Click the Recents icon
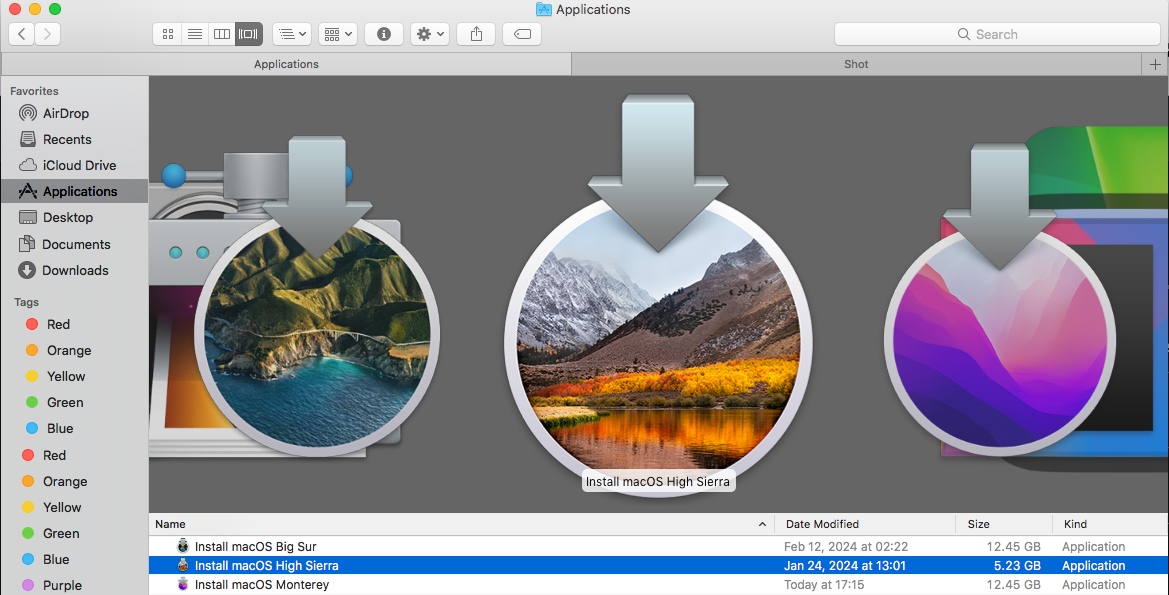The height and width of the screenshot is (595, 1169). pos(28,139)
